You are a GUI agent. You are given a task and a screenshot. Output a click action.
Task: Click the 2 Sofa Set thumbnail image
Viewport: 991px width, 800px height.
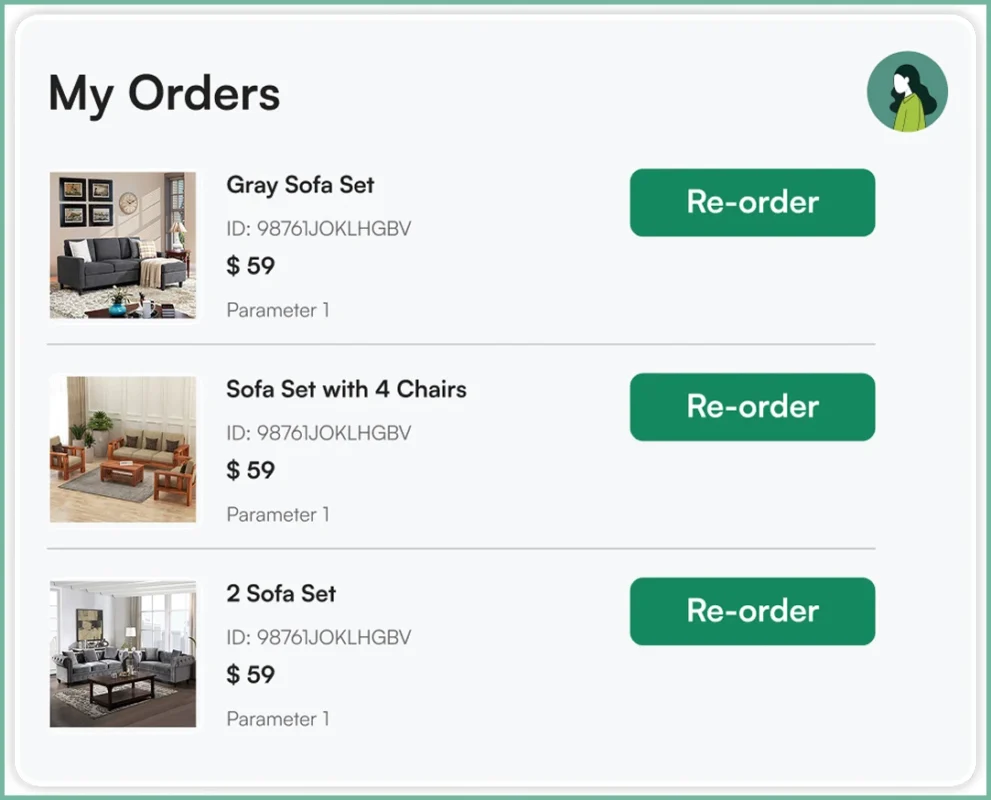click(x=123, y=654)
